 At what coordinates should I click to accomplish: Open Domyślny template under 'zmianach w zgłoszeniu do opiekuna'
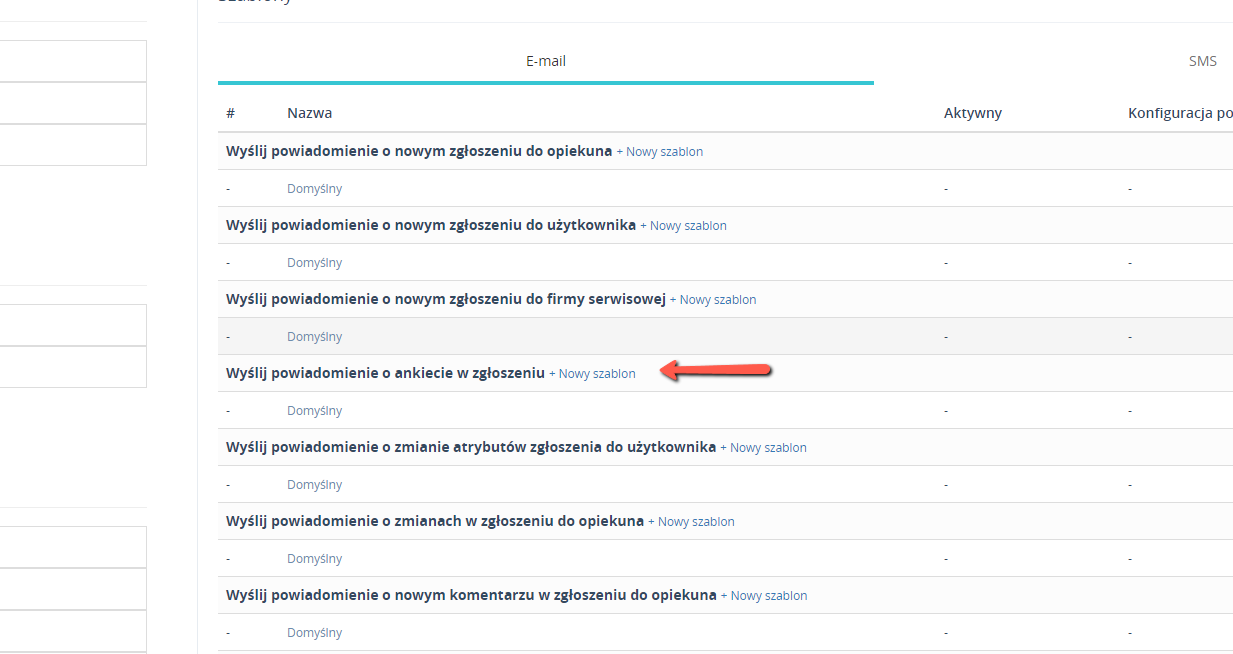click(x=314, y=559)
